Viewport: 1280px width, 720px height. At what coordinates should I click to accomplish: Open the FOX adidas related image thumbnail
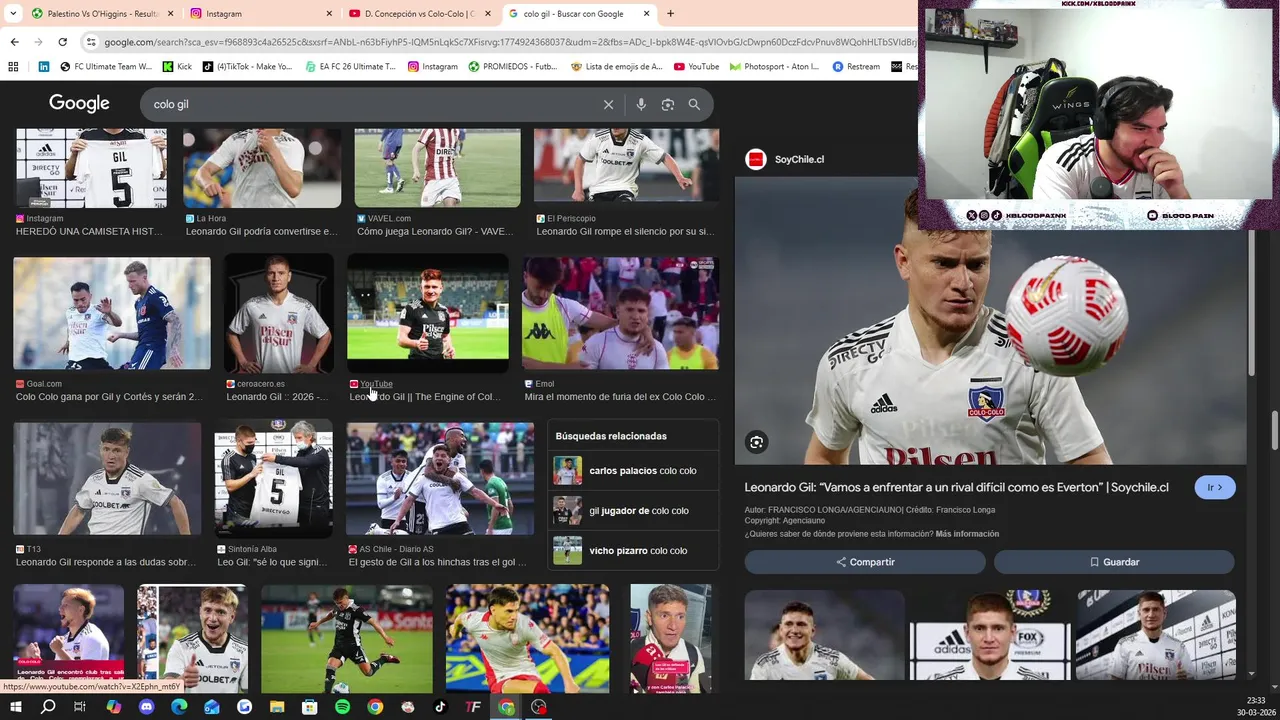pyautogui.click(x=990, y=635)
